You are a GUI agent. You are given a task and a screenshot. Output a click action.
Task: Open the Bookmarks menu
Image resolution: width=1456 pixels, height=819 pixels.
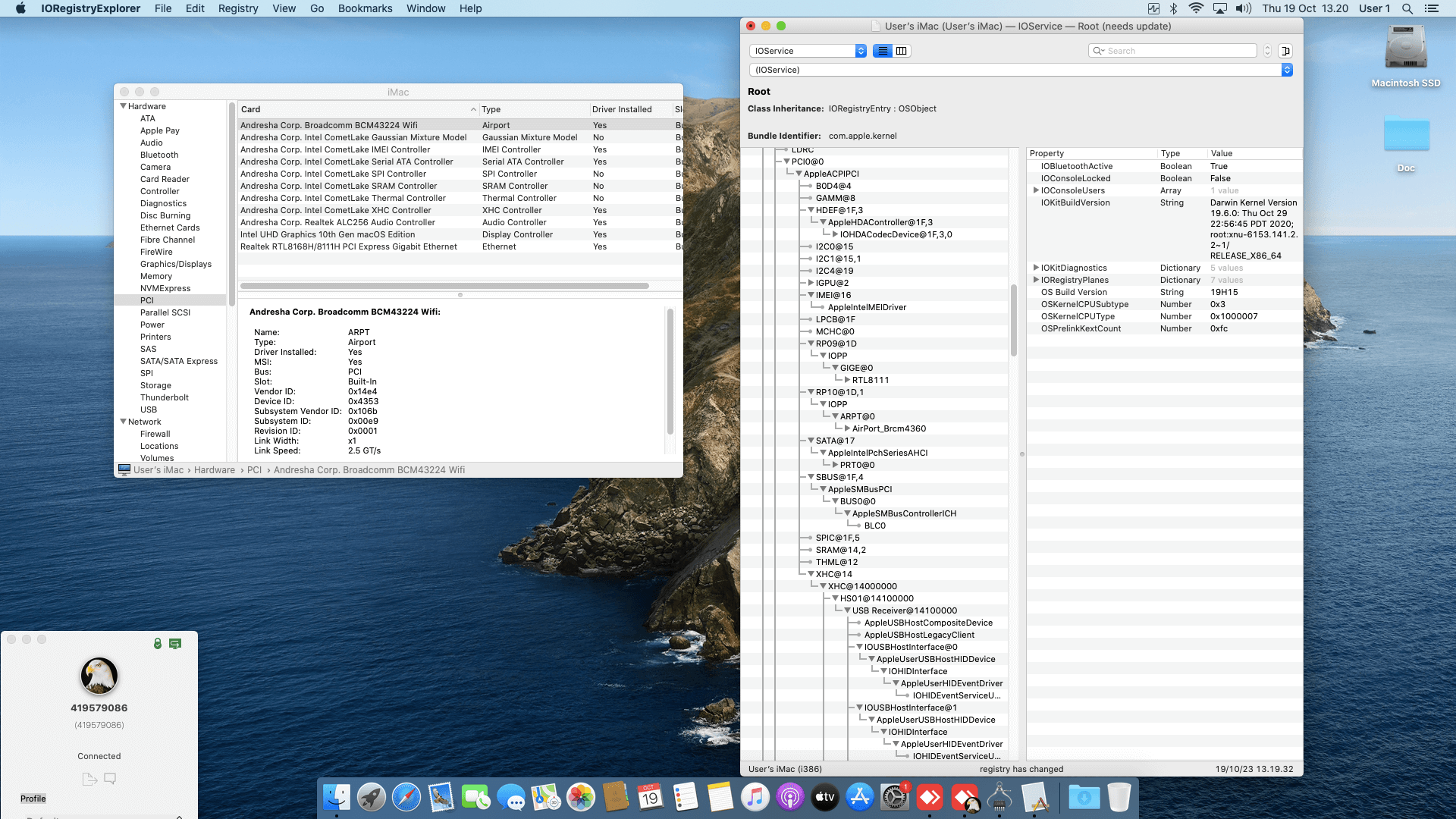click(x=365, y=8)
